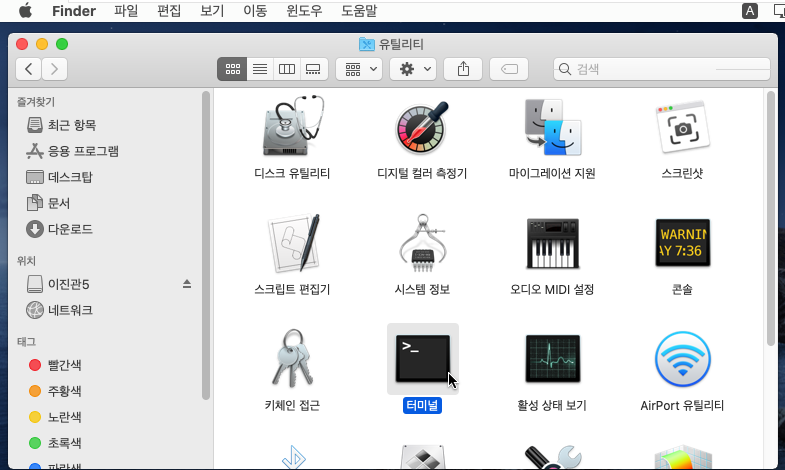Screen dimensions: 785x470
Task: Open the 파일 menu in menu bar
Action: pos(126,11)
